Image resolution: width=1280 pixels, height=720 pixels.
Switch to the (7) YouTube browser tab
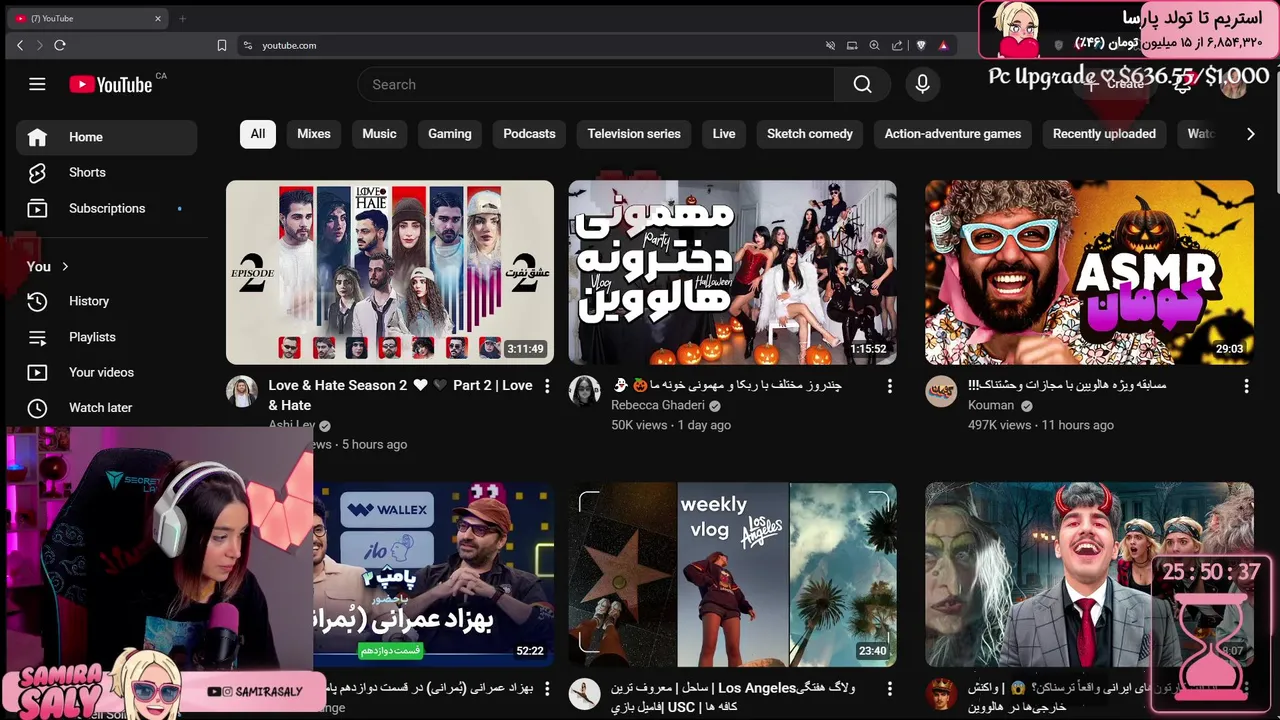click(86, 18)
